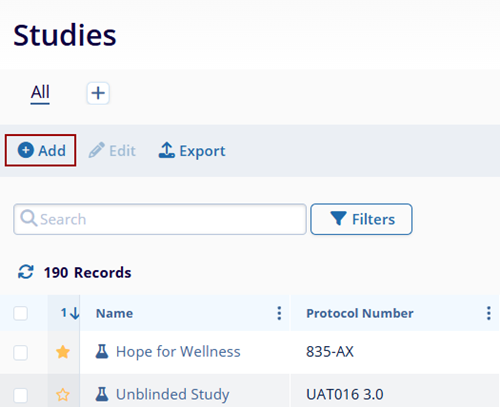The height and width of the screenshot is (407, 500).
Task: Click the plus circle icon in Add
Action: [26, 150]
